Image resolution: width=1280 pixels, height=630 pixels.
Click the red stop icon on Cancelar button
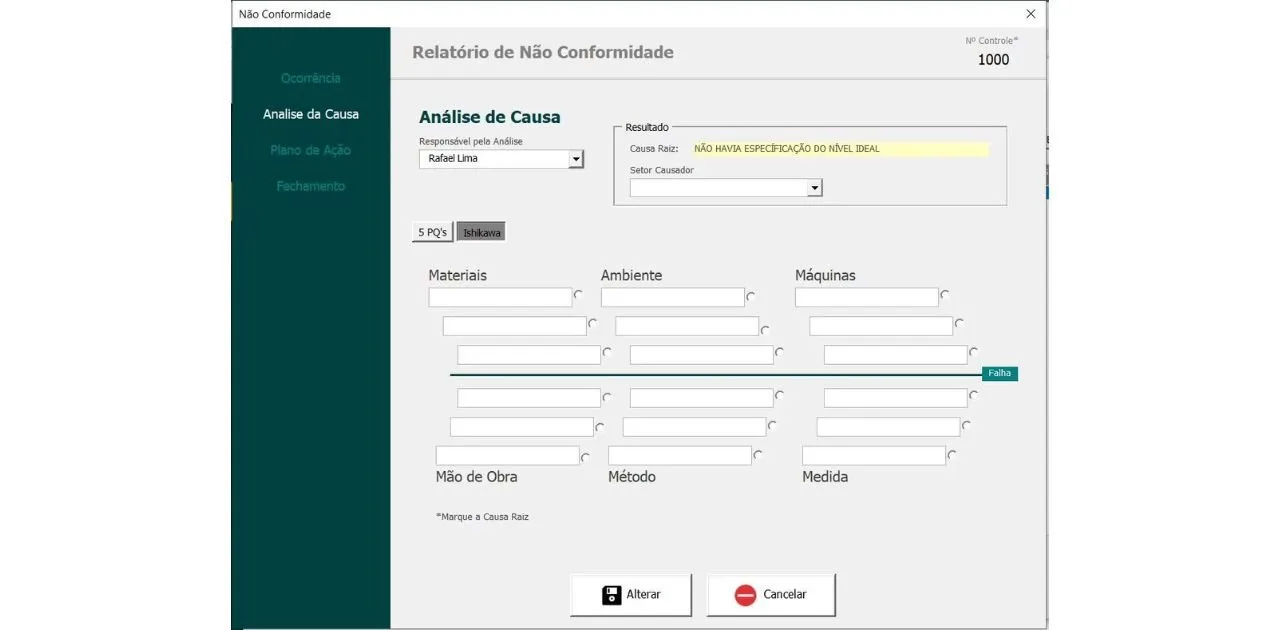pos(744,594)
